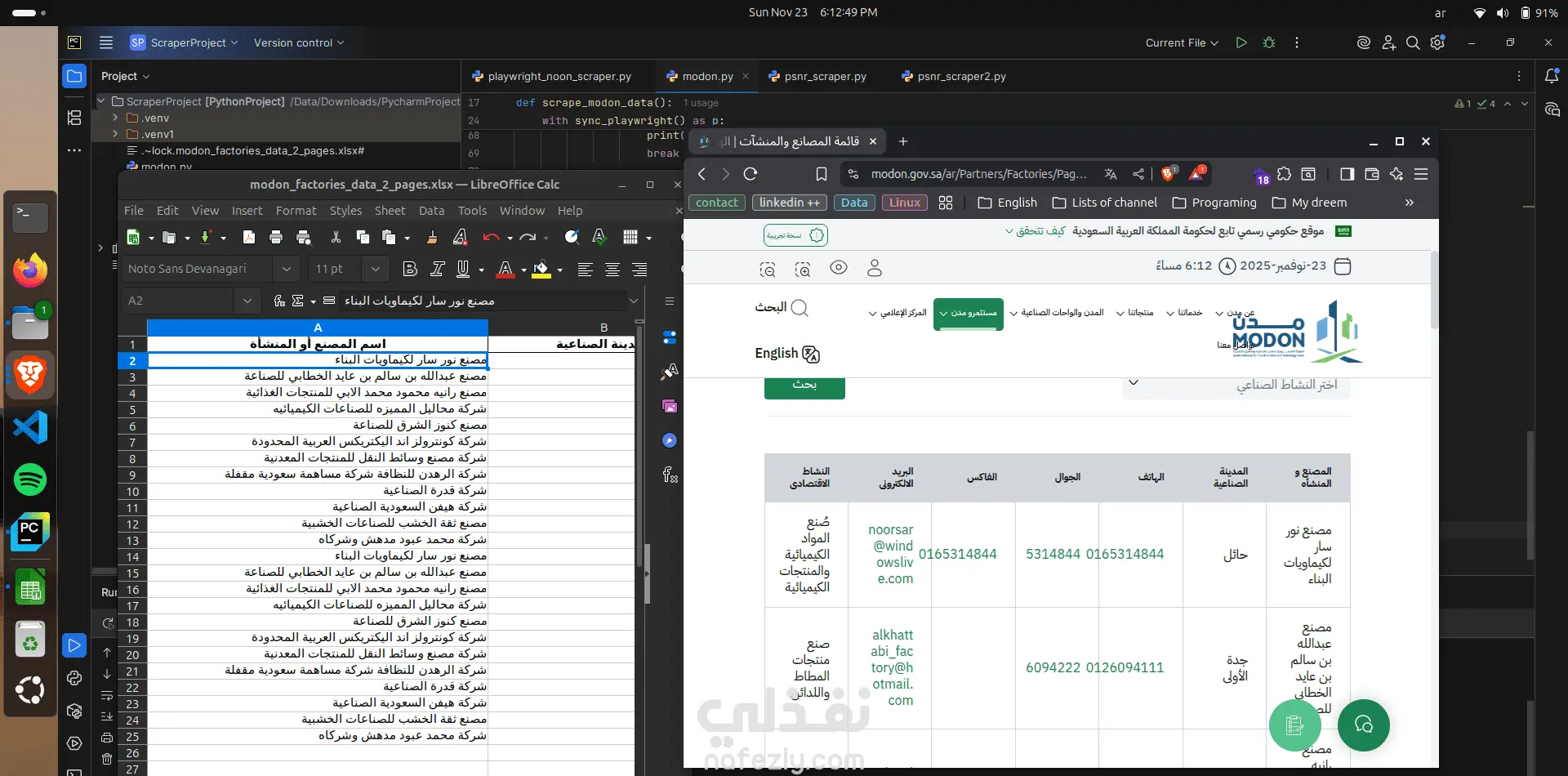Switch to psnr_scraper2.py editor tab

954,76
